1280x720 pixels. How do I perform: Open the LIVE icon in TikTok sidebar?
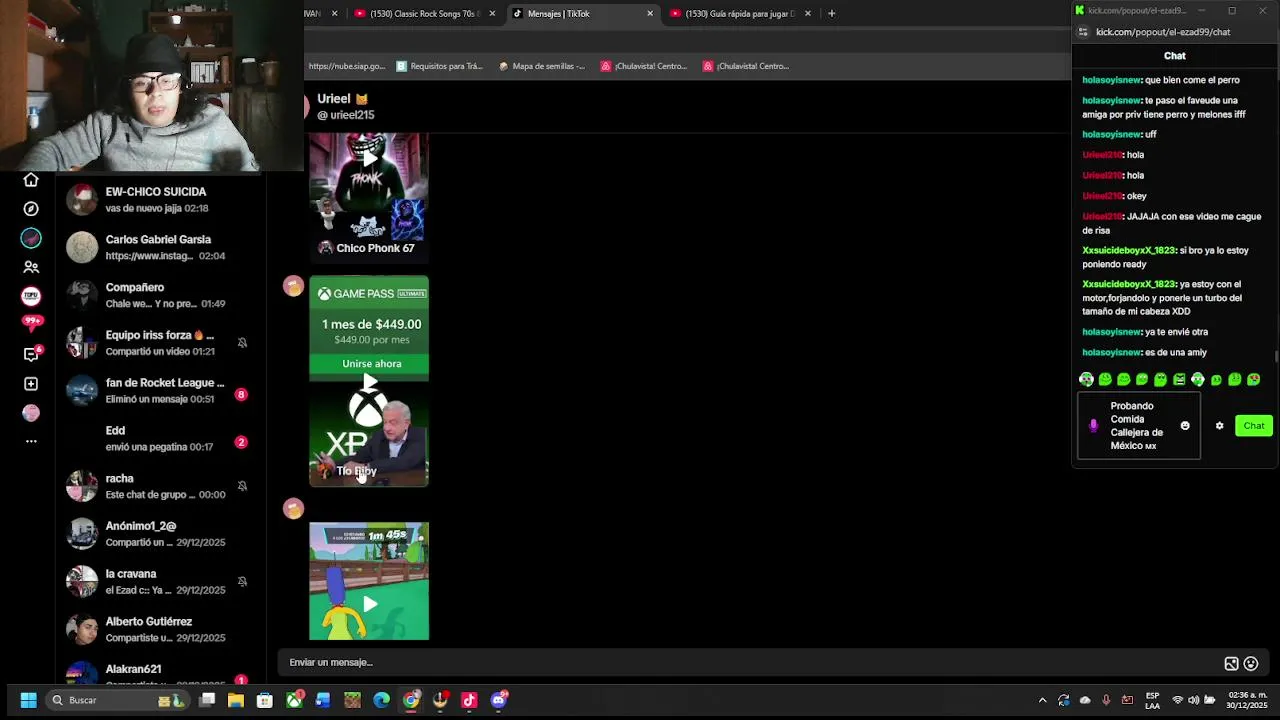tap(31, 296)
